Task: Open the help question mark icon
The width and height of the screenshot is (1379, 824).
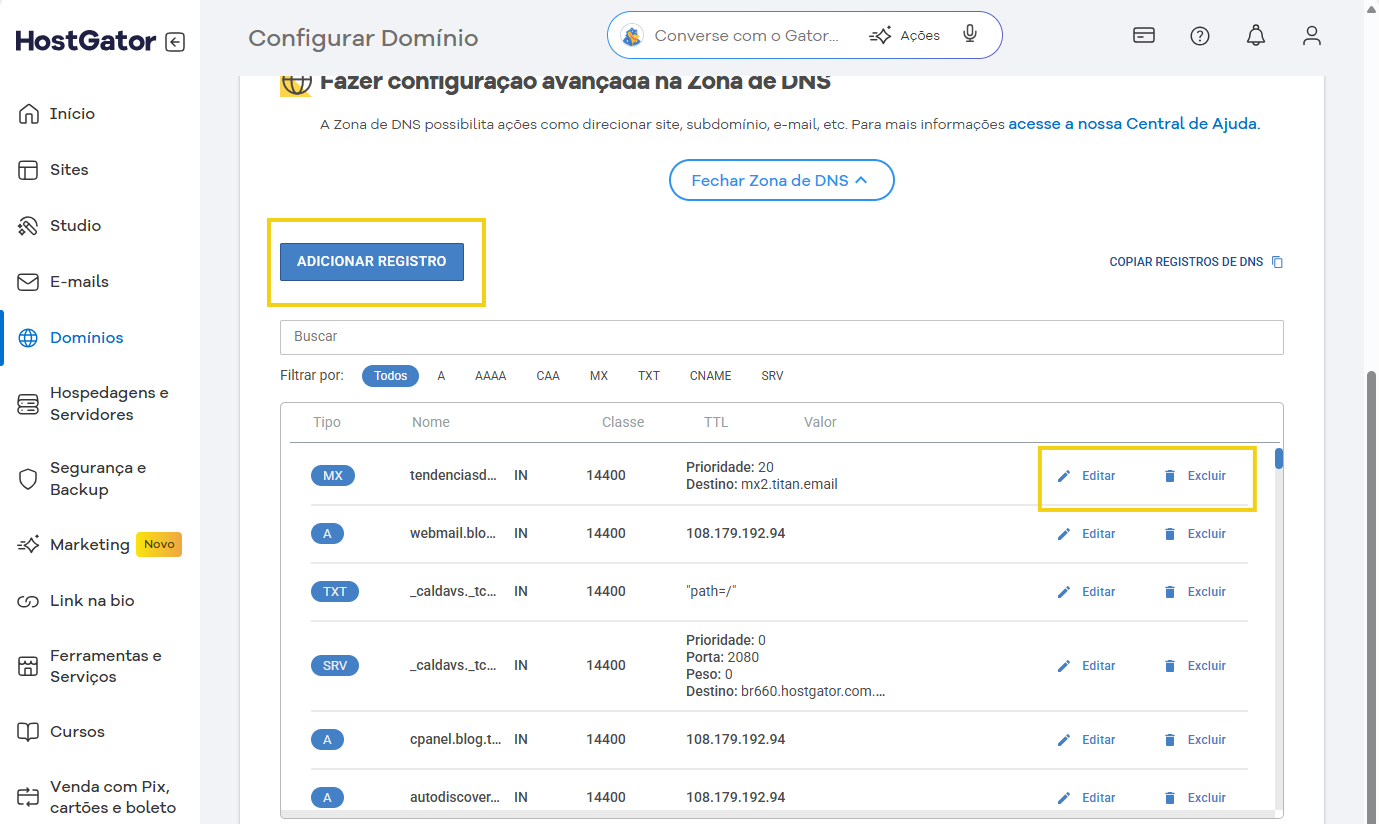Action: [x=1200, y=36]
